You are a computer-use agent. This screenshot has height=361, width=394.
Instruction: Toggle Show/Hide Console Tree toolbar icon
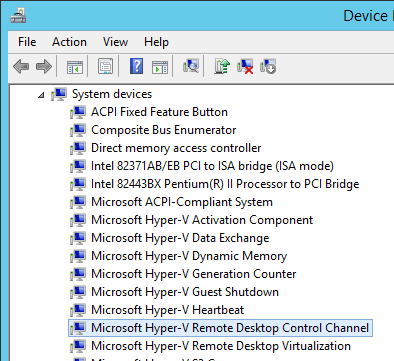point(75,67)
